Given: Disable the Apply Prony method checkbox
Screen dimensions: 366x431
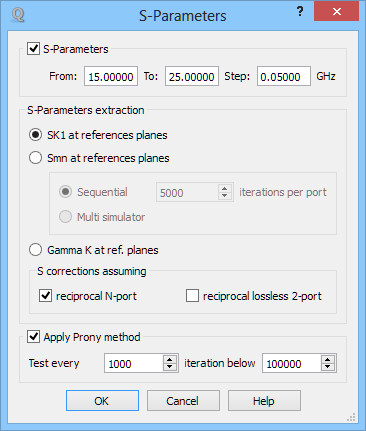Looking at the screenshot, I should point(33,337).
